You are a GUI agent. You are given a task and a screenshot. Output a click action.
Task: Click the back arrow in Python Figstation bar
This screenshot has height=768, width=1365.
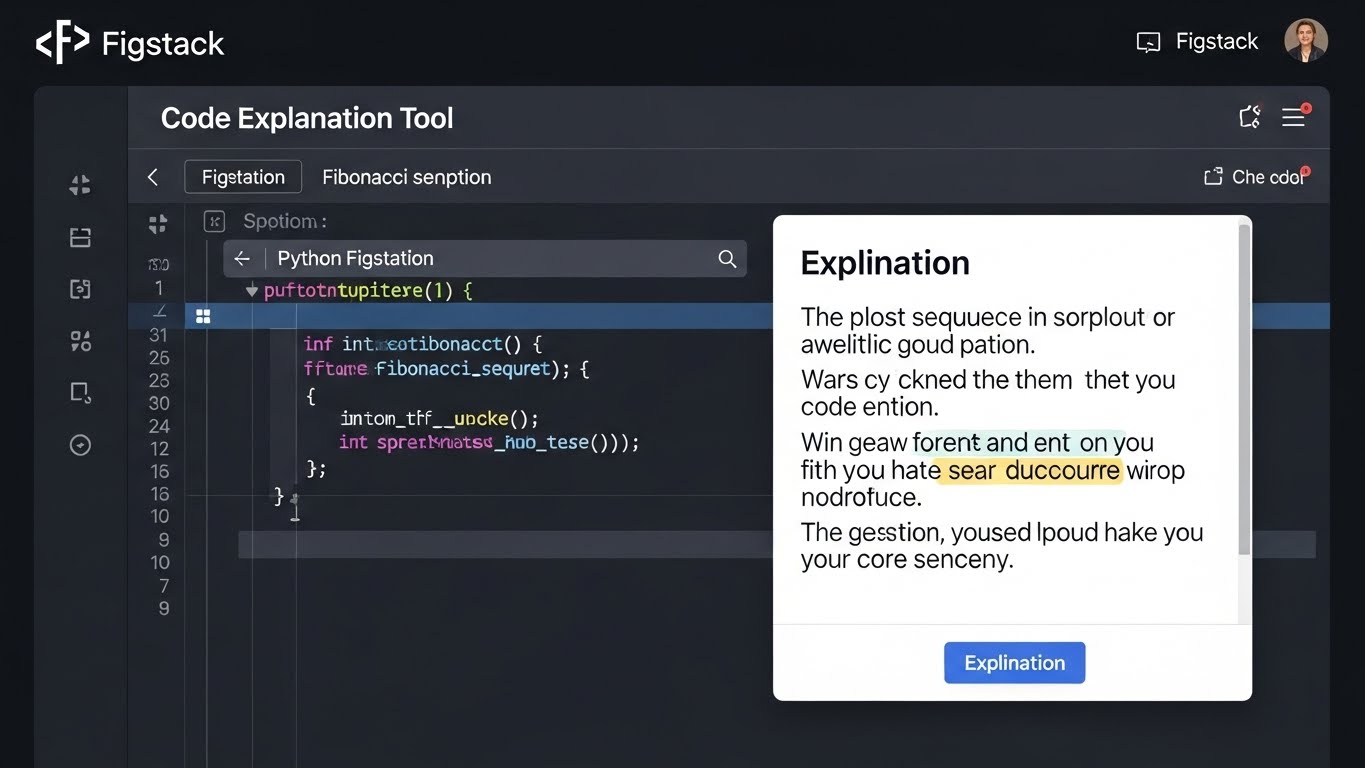tap(242, 259)
